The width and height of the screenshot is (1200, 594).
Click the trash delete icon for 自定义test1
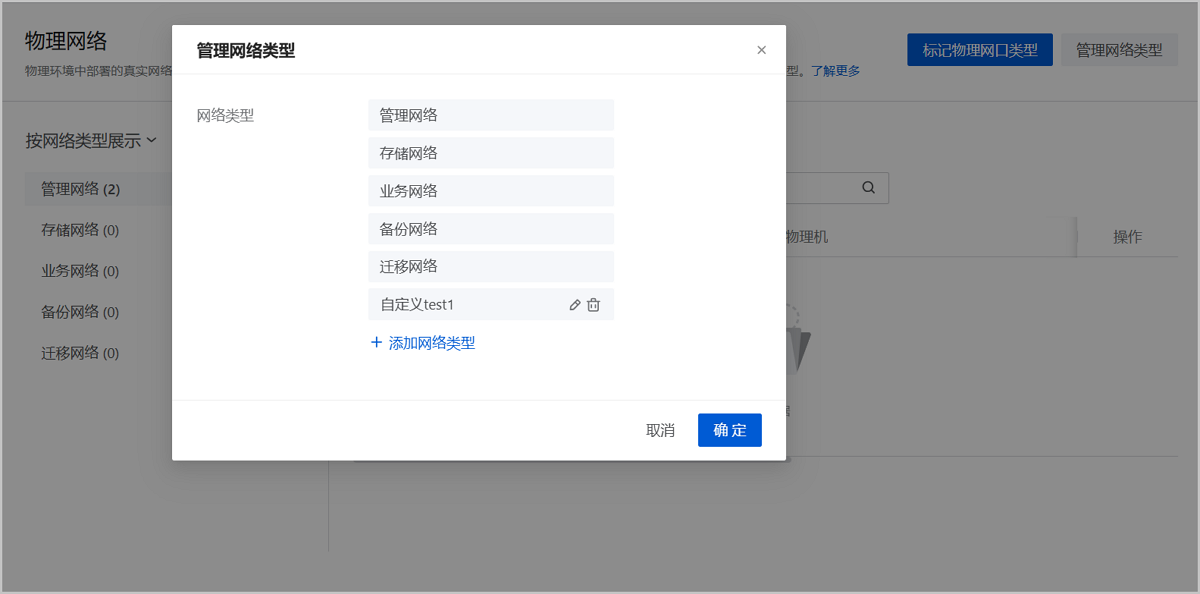click(593, 305)
